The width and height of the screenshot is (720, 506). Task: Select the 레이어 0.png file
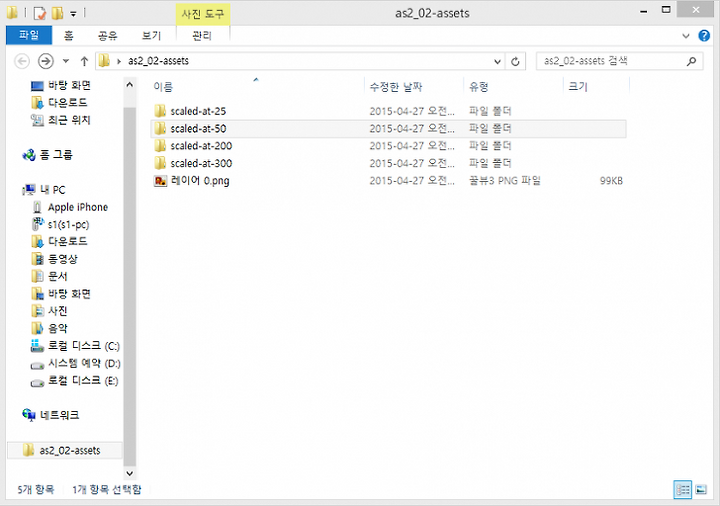pos(388,181)
